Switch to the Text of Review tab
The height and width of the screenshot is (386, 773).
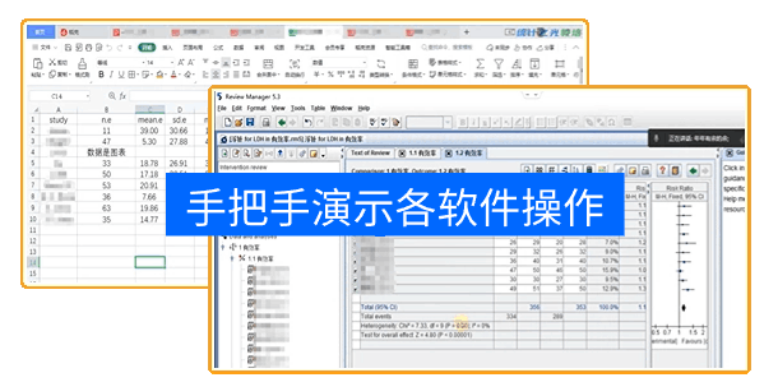point(370,153)
